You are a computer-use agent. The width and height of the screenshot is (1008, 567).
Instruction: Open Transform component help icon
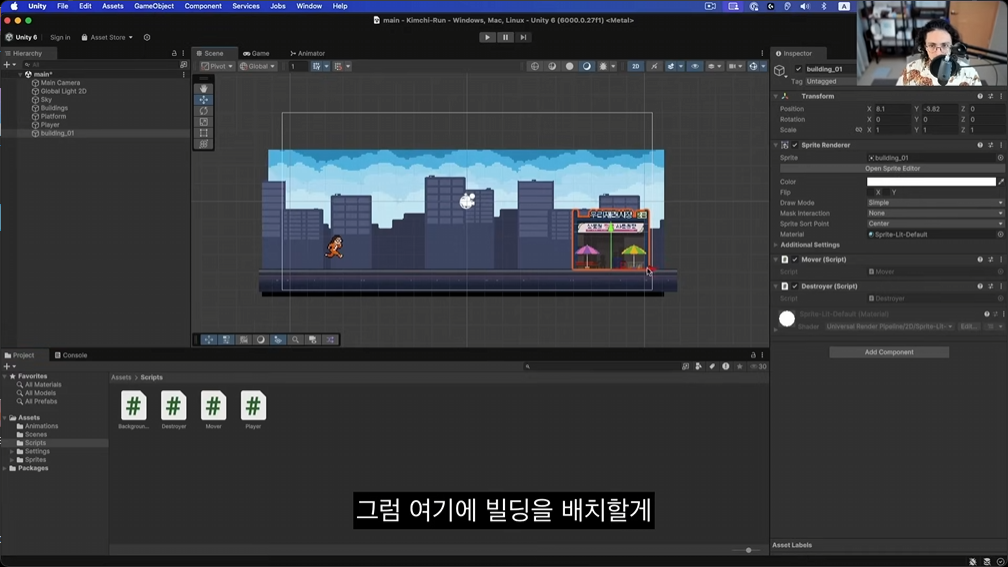[980, 96]
